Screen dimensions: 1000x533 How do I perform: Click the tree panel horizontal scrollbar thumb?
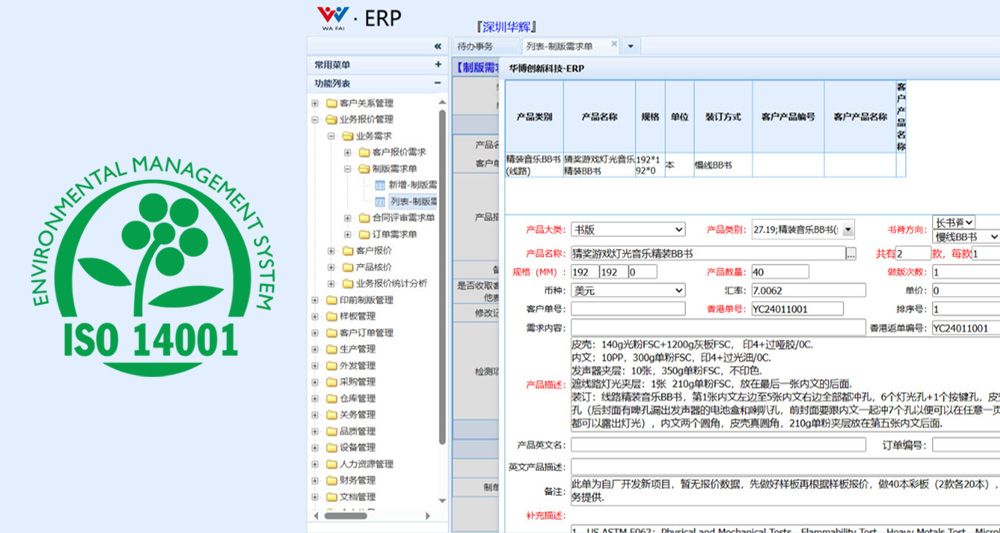pyautogui.click(x=345, y=515)
